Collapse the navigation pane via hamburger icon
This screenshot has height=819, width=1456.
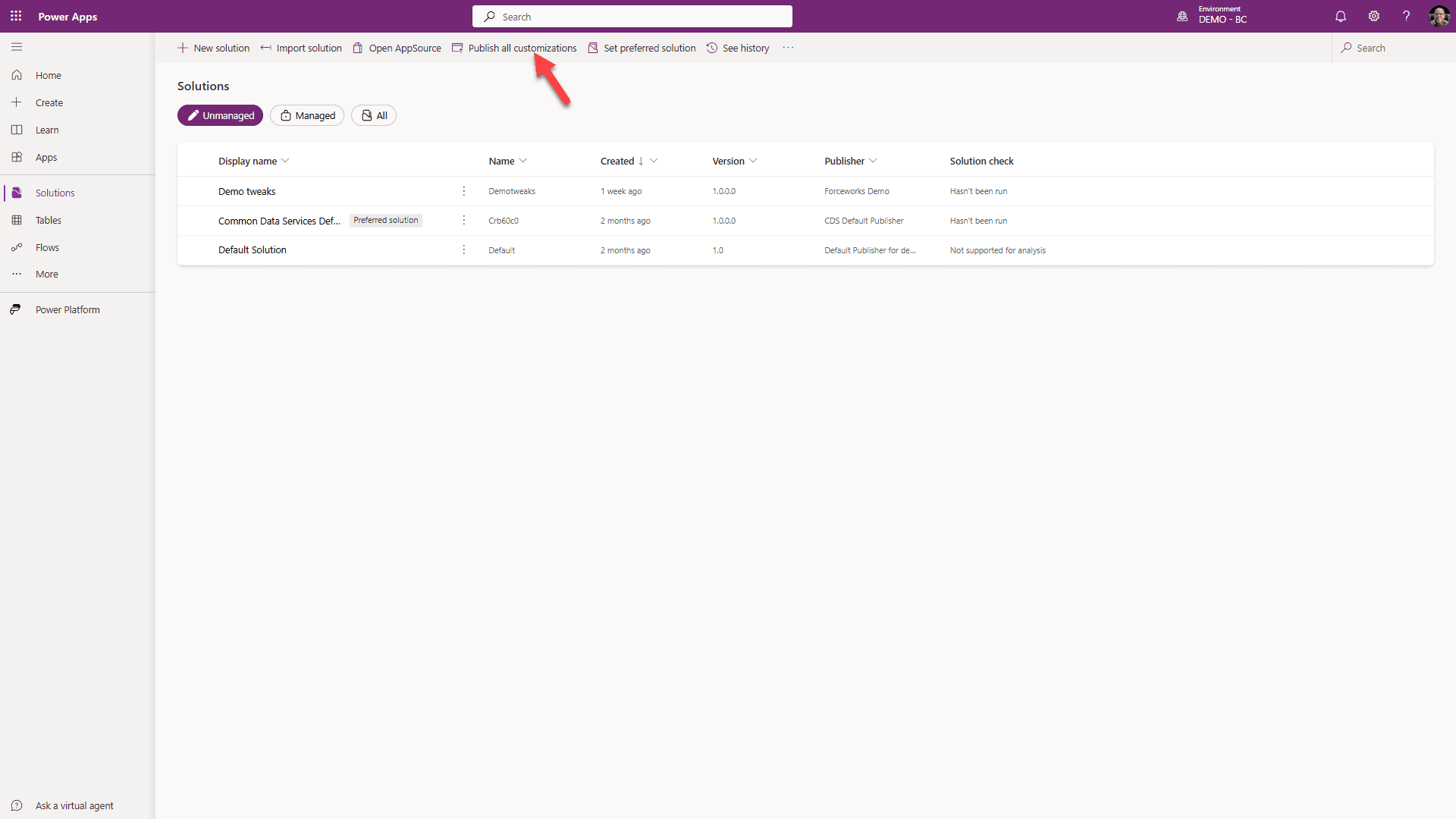pos(17,47)
